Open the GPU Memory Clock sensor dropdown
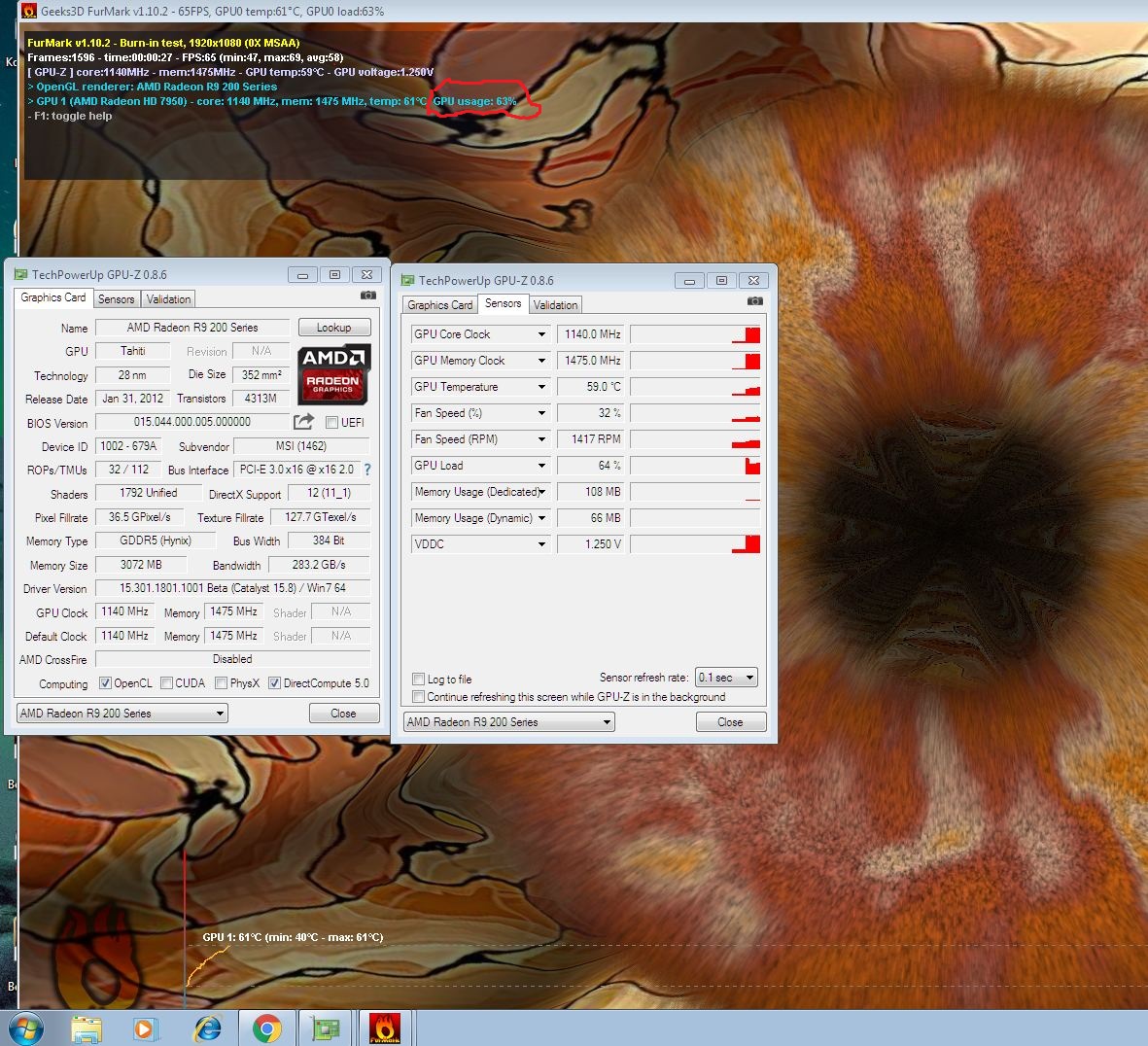1148x1046 pixels. coord(541,361)
